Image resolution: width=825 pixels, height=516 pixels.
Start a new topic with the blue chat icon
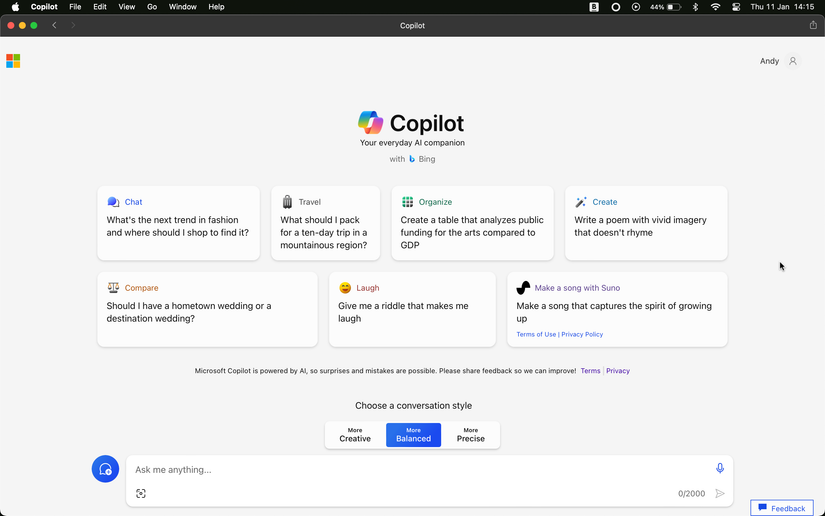(105, 469)
